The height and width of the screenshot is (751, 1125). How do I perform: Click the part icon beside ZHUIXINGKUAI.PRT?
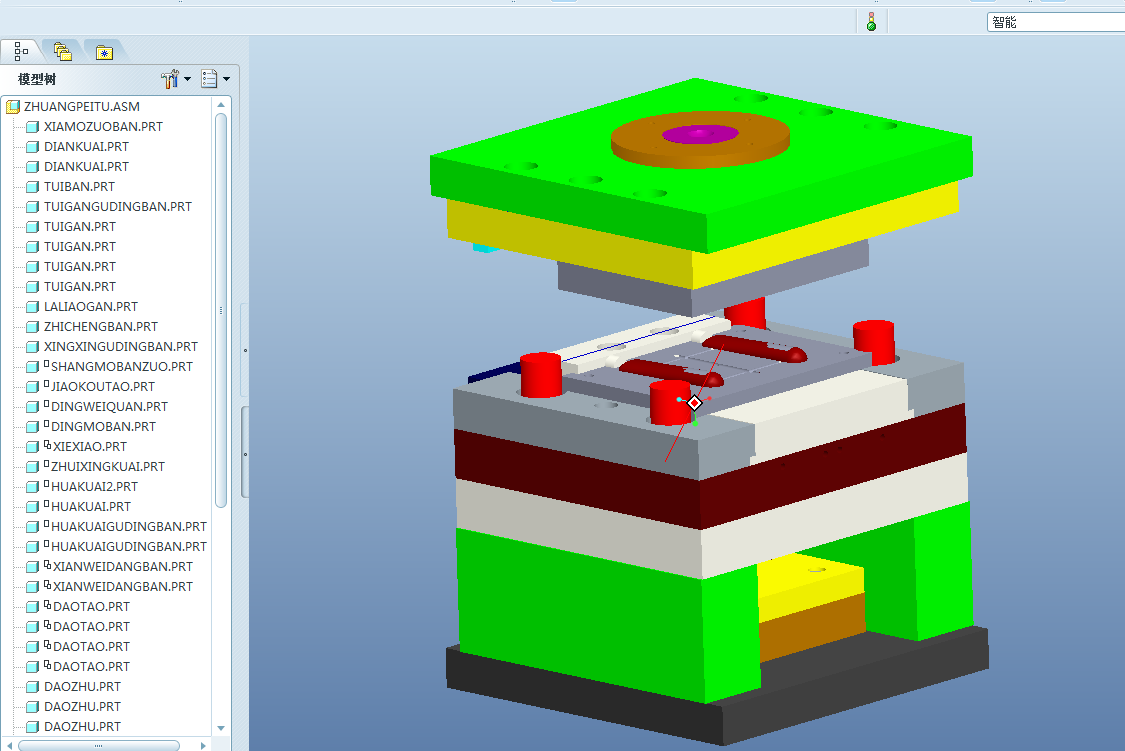tap(32, 467)
